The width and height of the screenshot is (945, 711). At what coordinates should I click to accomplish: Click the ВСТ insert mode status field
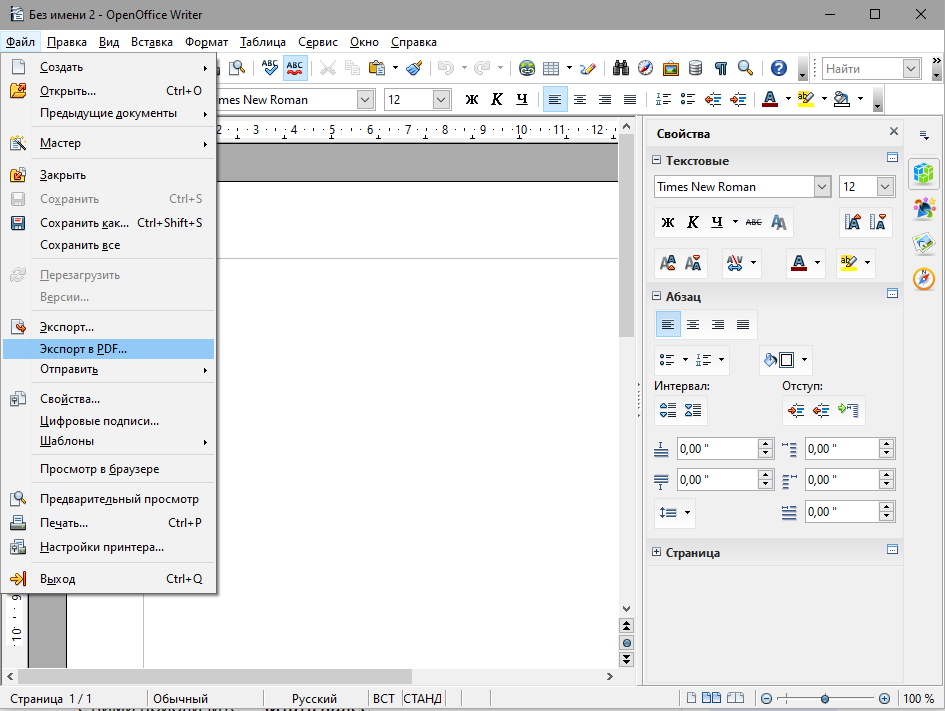(384, 698)
